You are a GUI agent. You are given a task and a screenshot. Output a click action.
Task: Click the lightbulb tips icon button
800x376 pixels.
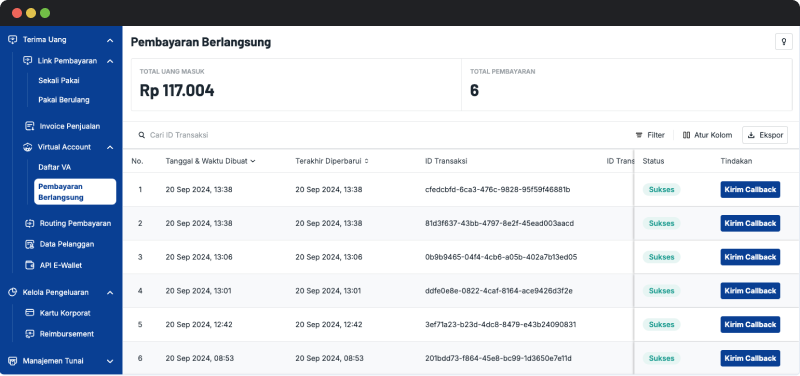(784, 41)
